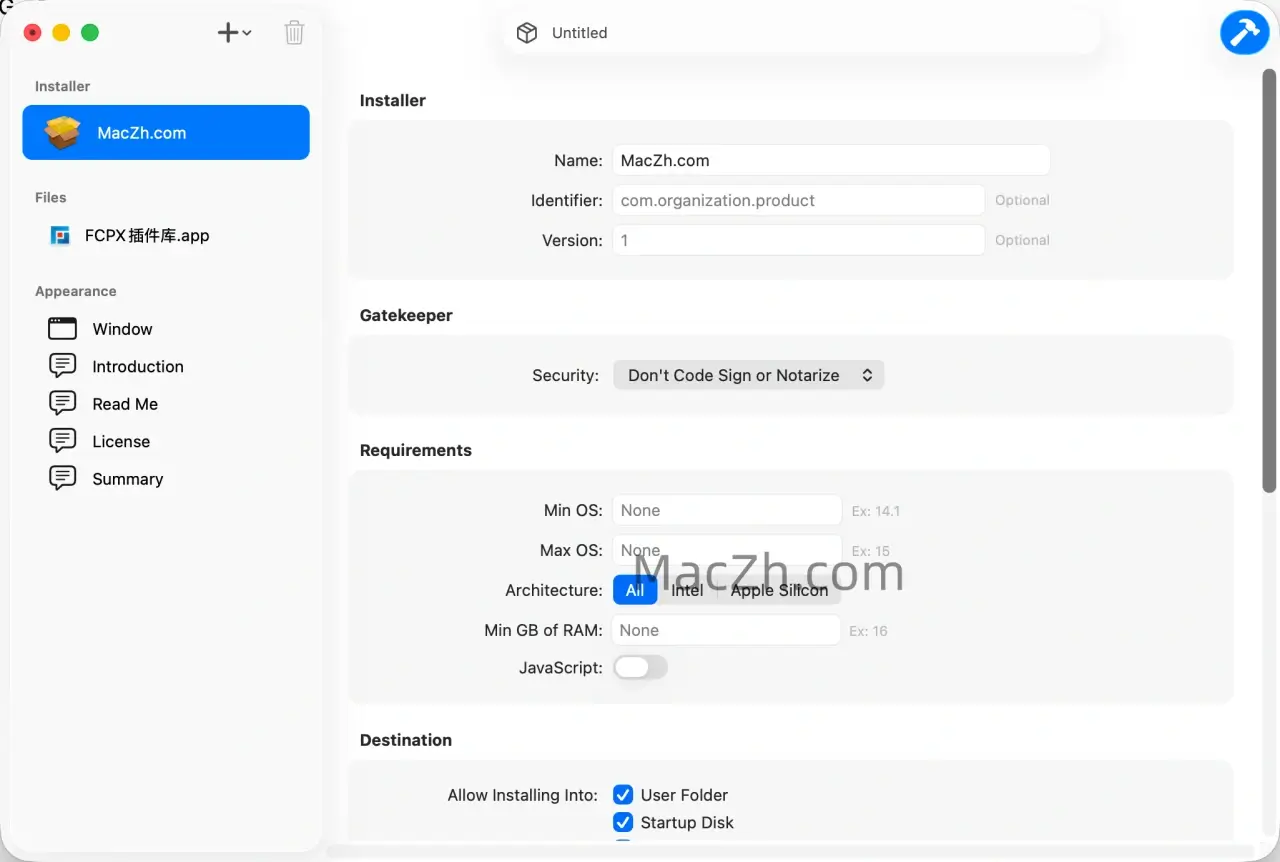Uncheck the User Folder checkbox
The width and height of the screenshot is (1280, 862).
[x=623, y=795]
